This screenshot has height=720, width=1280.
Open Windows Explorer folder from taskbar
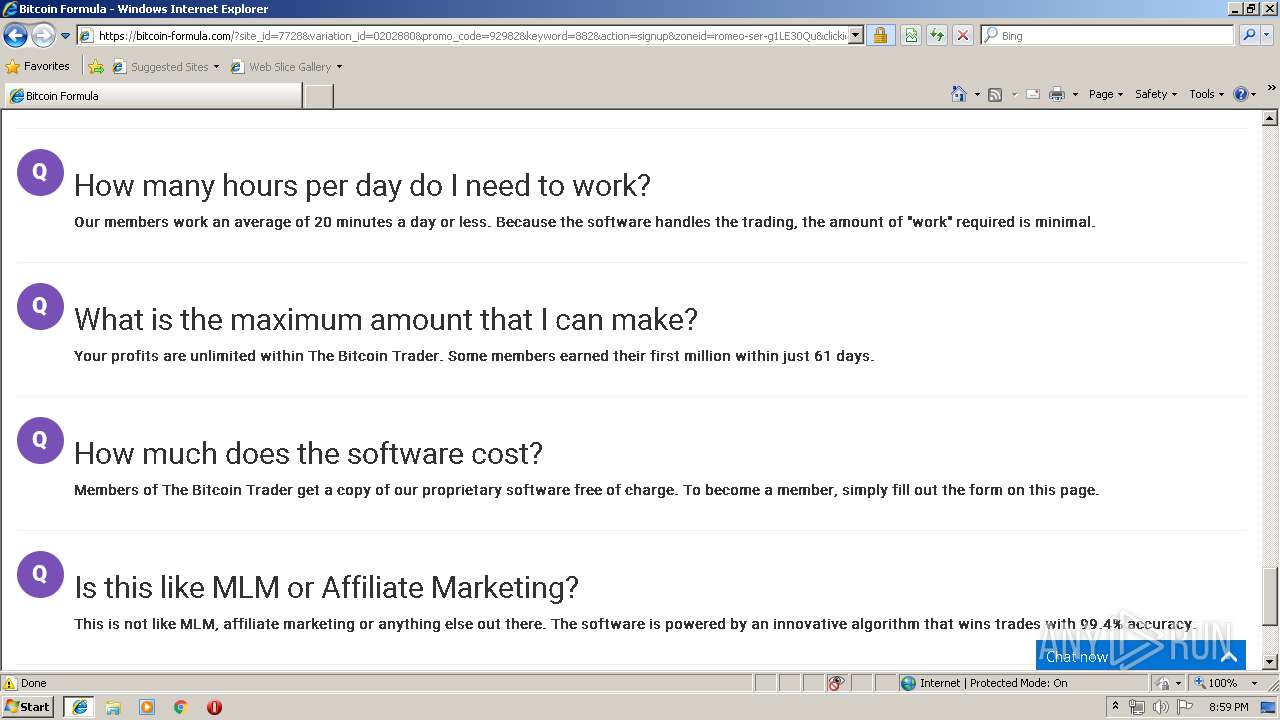113,707
